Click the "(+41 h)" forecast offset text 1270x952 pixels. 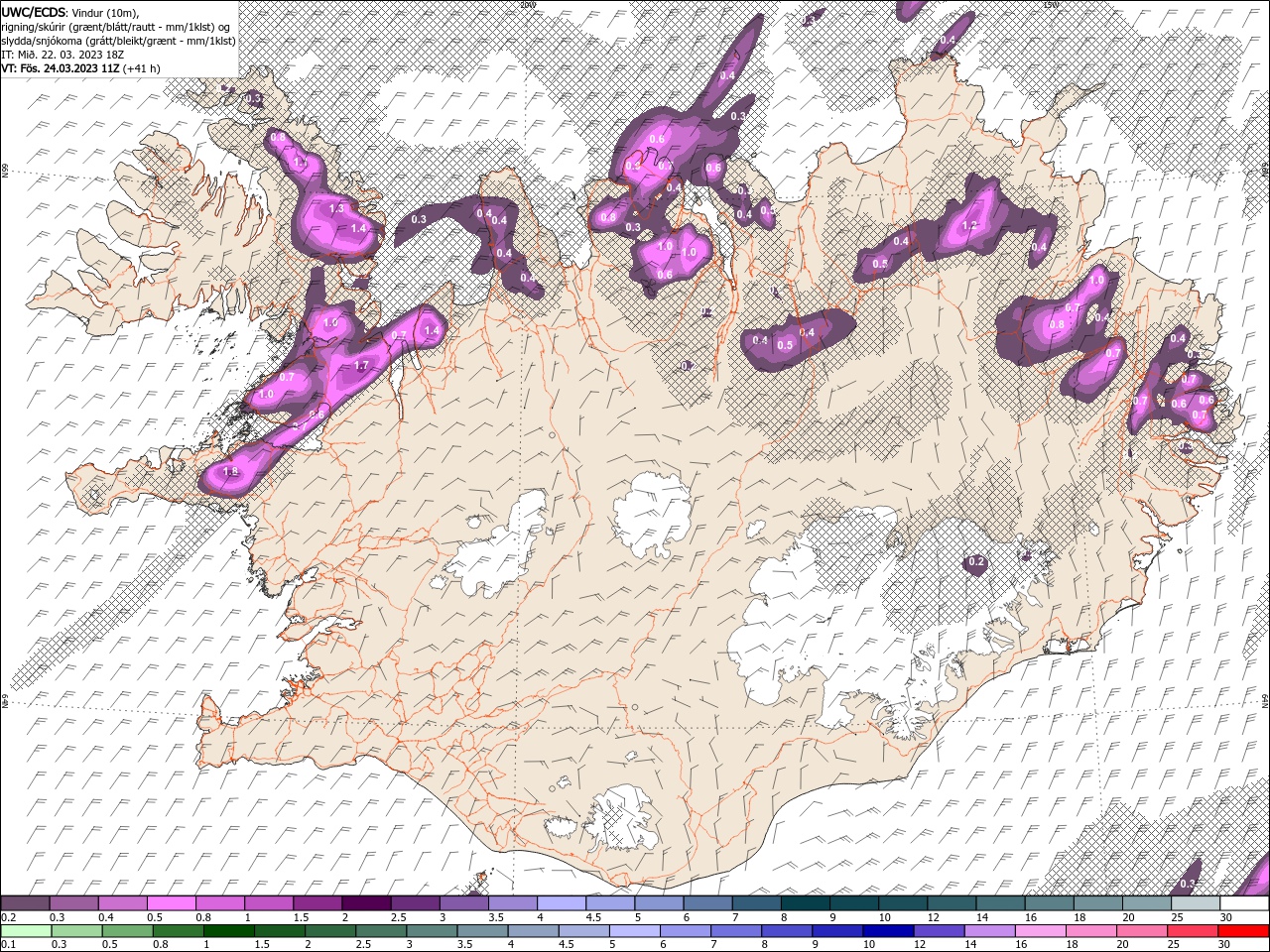coord(142,68)
